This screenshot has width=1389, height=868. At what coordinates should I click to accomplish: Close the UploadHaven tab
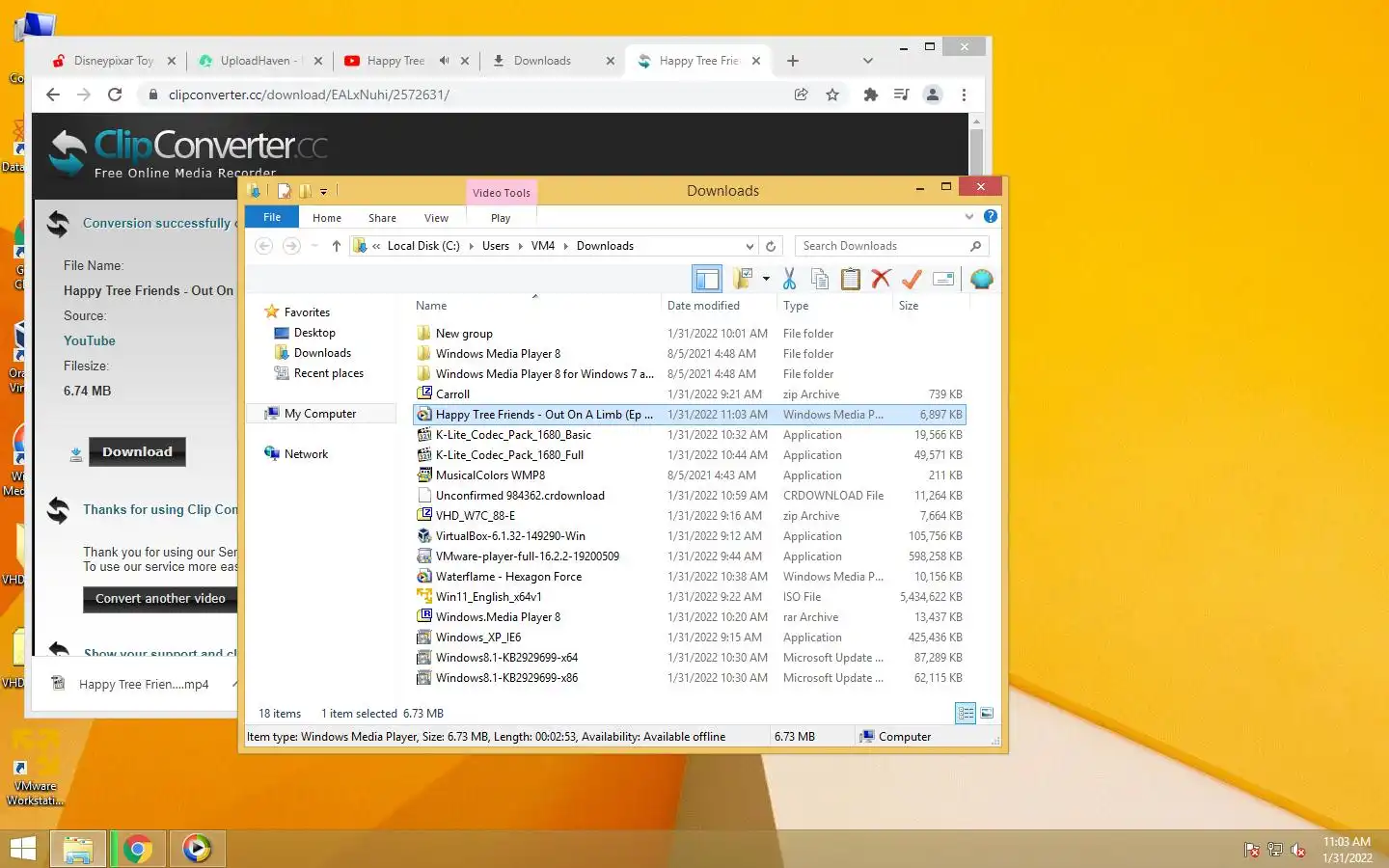click(x=318, y=61)
